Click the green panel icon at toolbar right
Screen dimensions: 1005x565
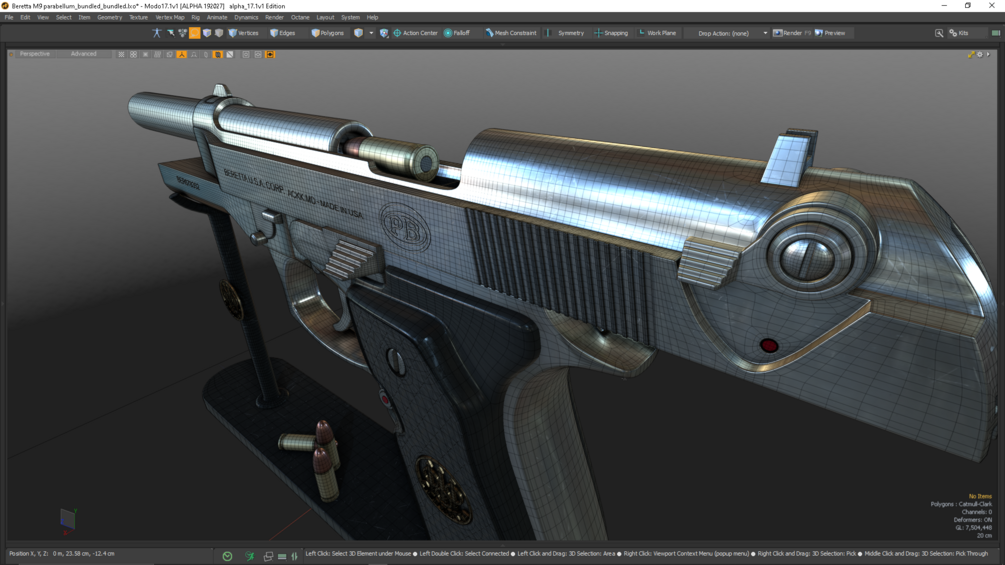click(x=995, y=33)
